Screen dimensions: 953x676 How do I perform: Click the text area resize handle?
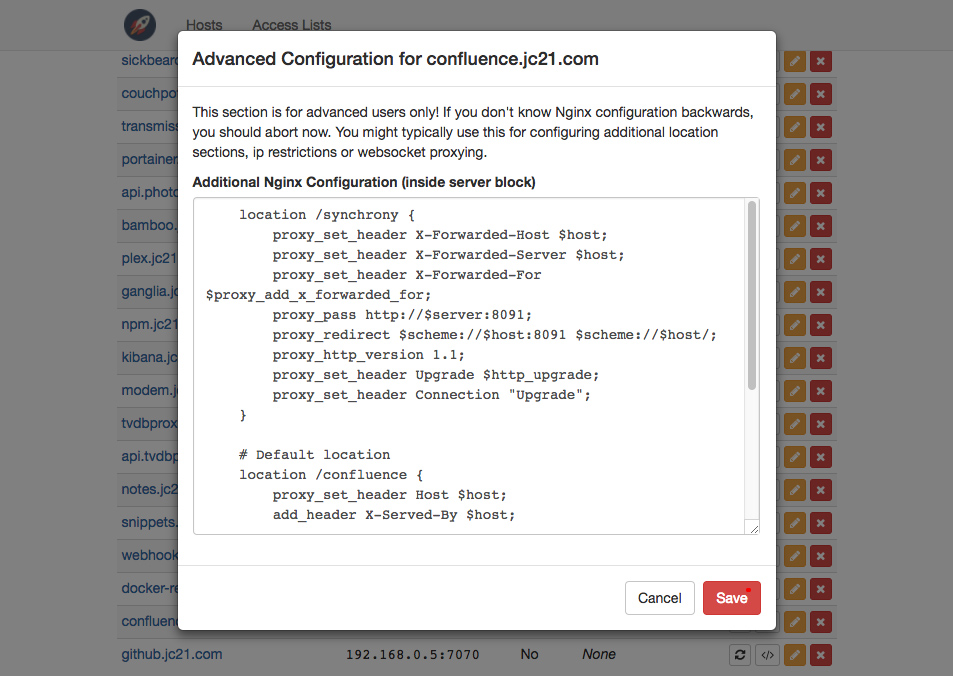point(753,528)
